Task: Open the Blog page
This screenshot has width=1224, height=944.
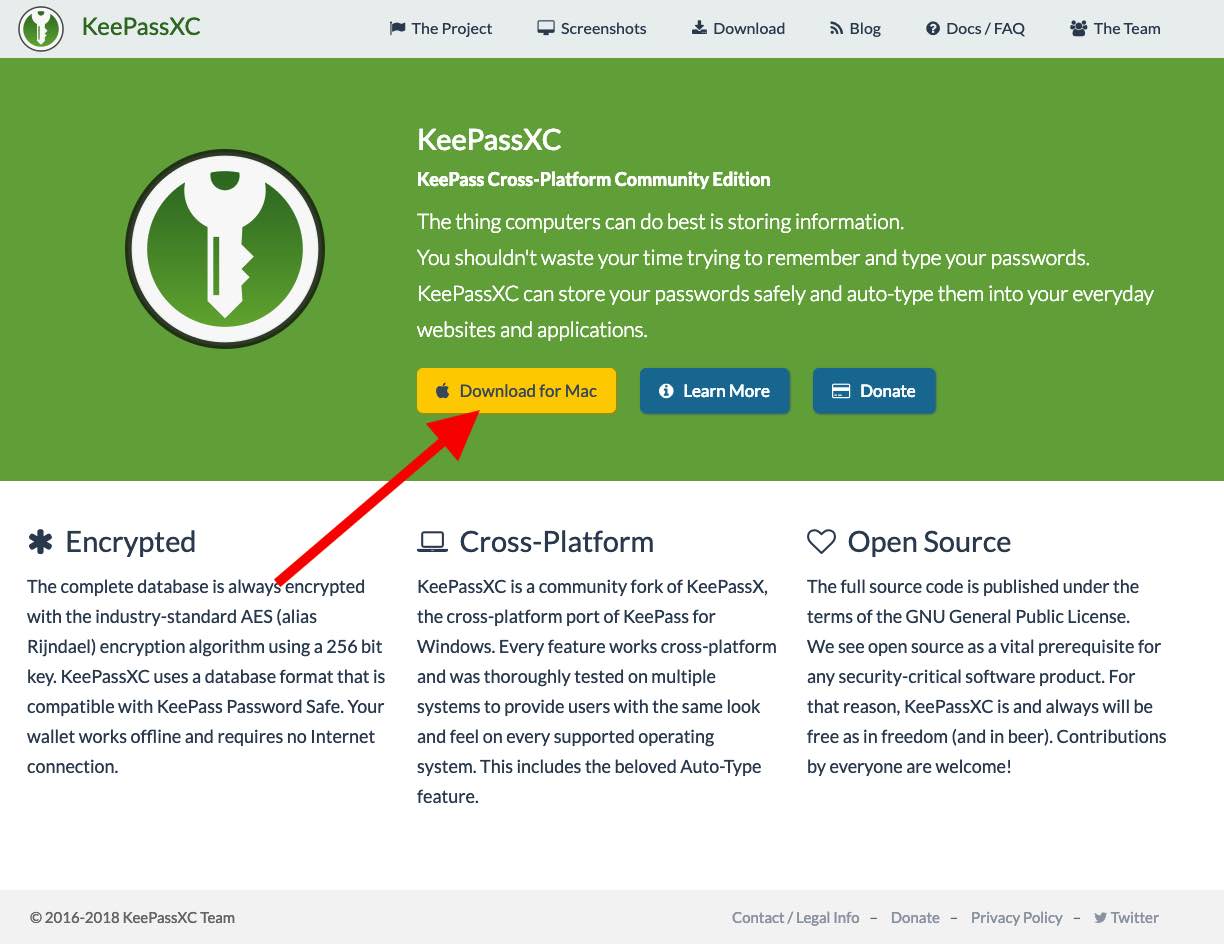Action: tap(865, 28)
